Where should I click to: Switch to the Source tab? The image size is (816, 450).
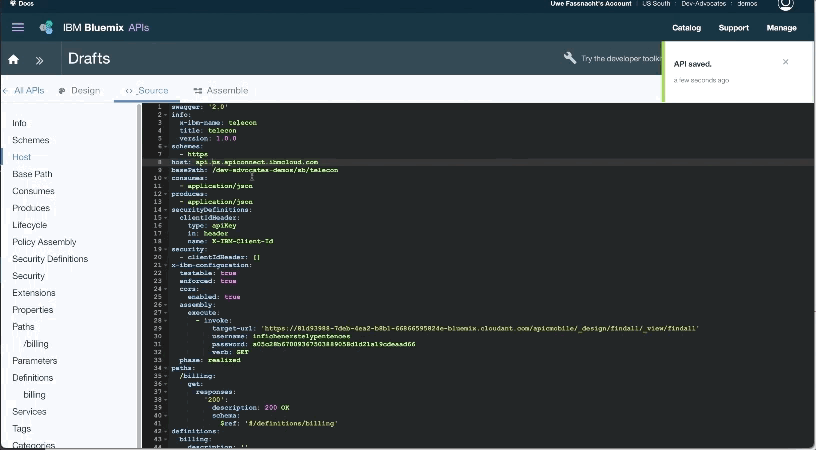coord(152,91)
